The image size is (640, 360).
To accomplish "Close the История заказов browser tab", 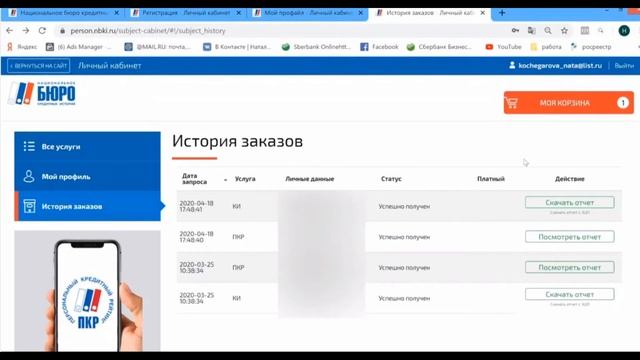I will click(x=482, y=13).
